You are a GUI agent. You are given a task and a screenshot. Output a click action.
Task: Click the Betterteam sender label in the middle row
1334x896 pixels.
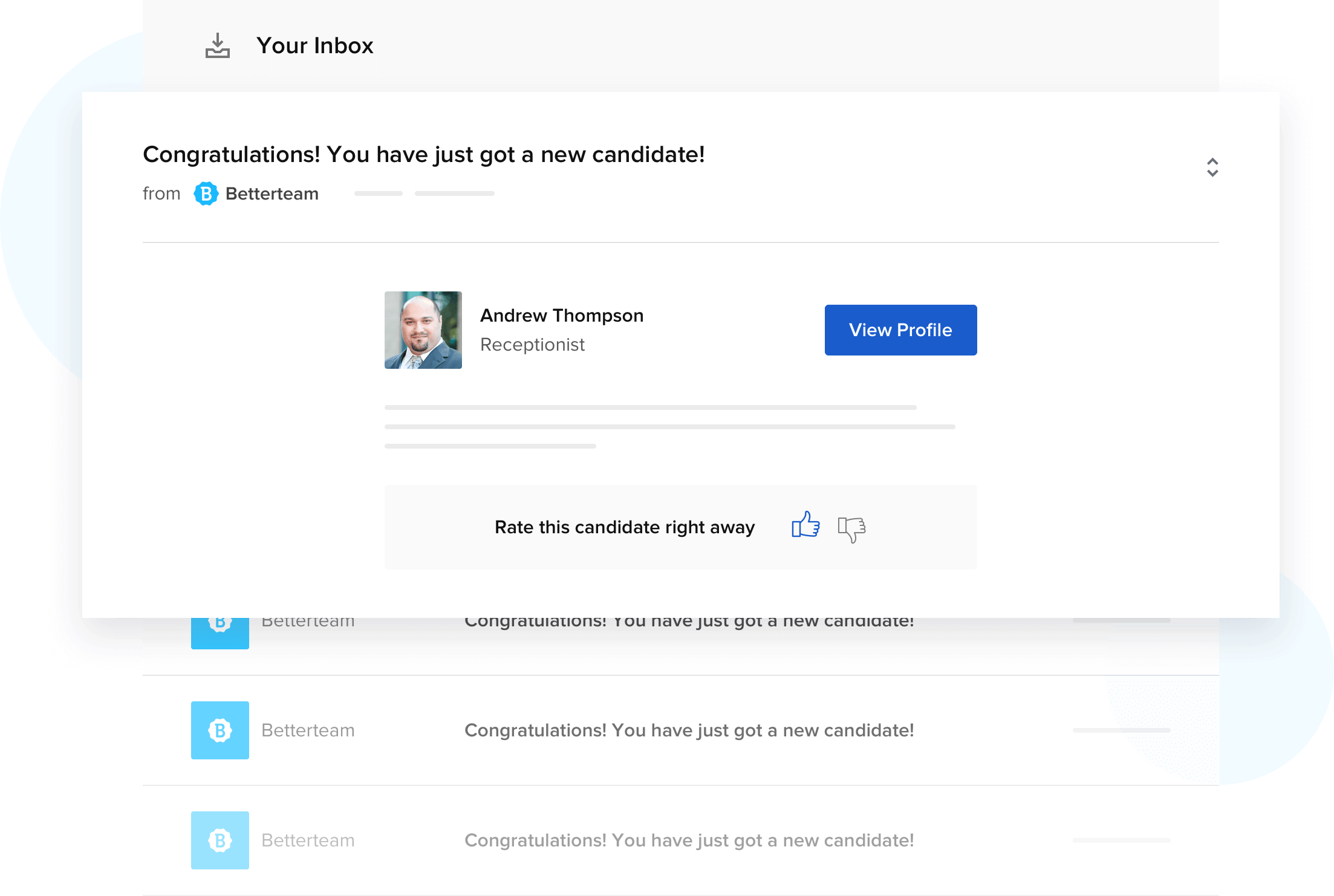pos(308,730)
